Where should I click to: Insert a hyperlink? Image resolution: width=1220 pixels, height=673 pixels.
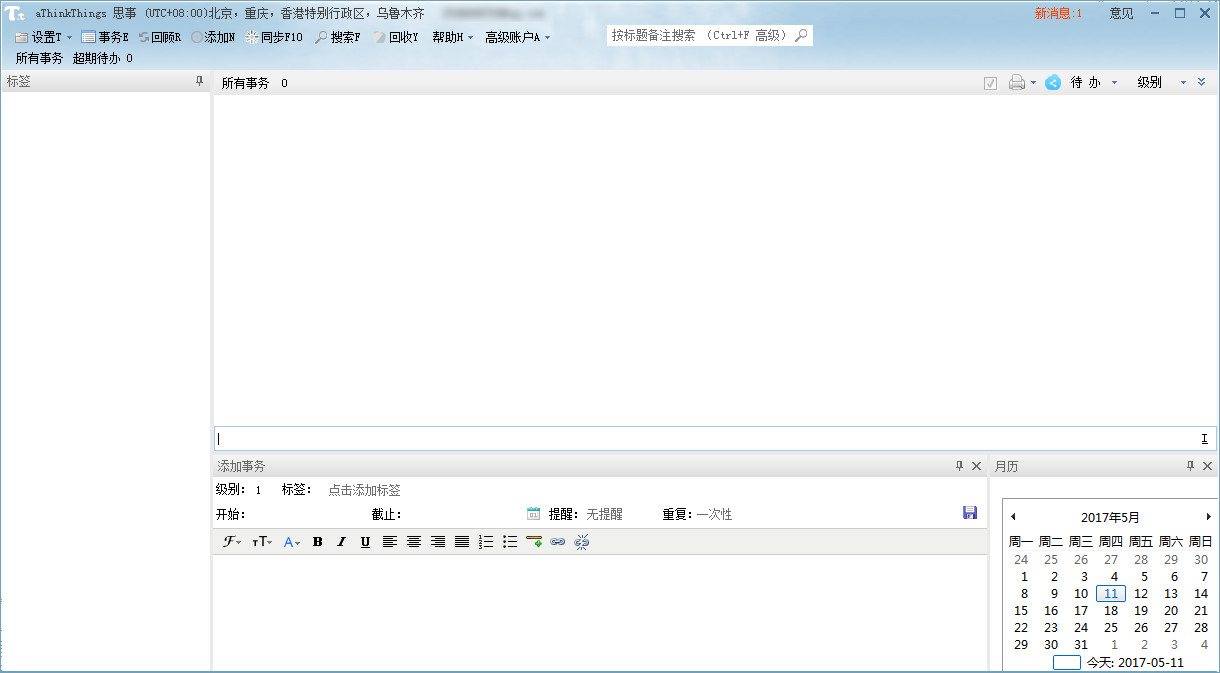click(558, 542)
